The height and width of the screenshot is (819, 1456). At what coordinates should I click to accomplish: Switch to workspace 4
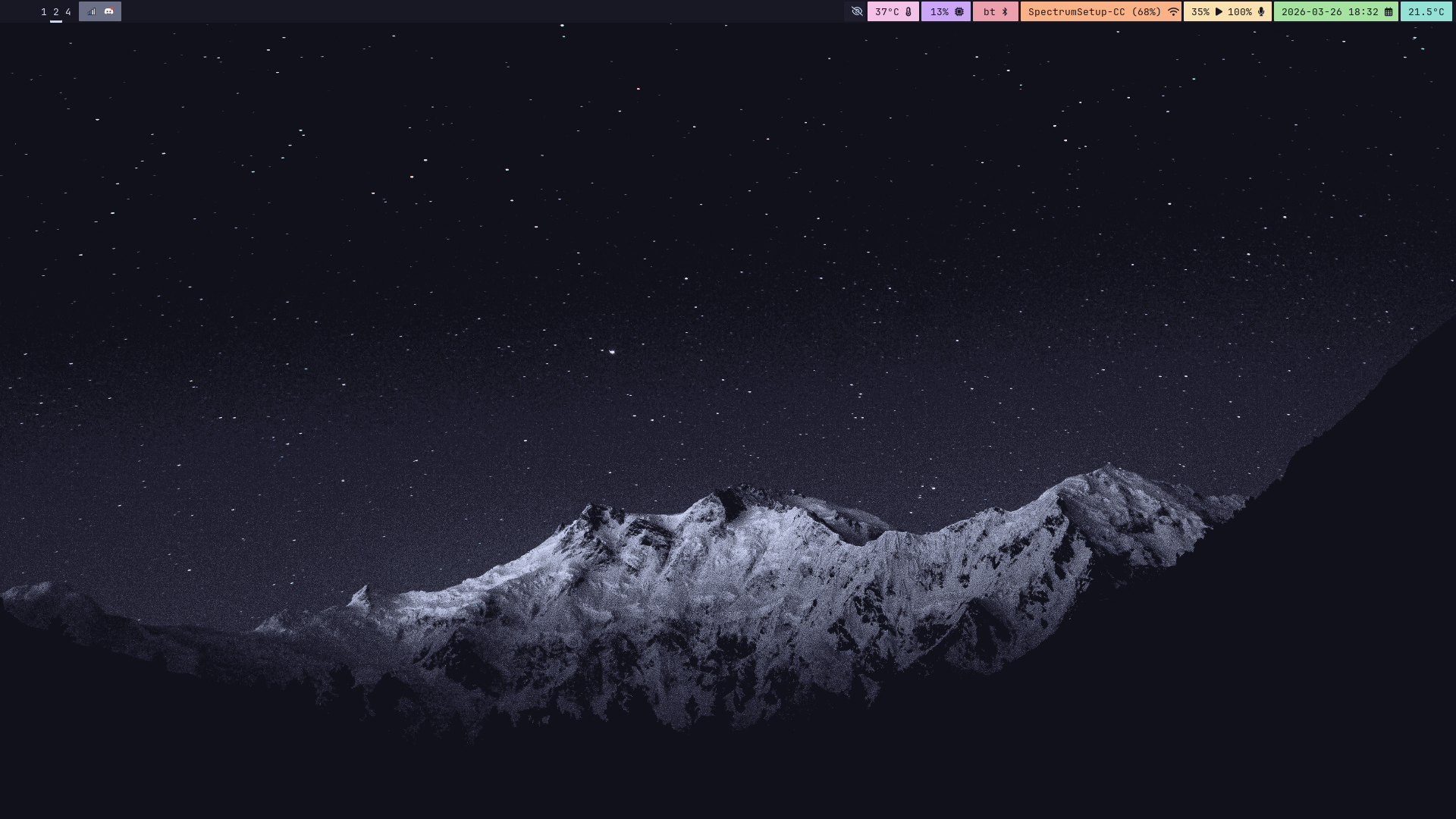click(68, 11)
